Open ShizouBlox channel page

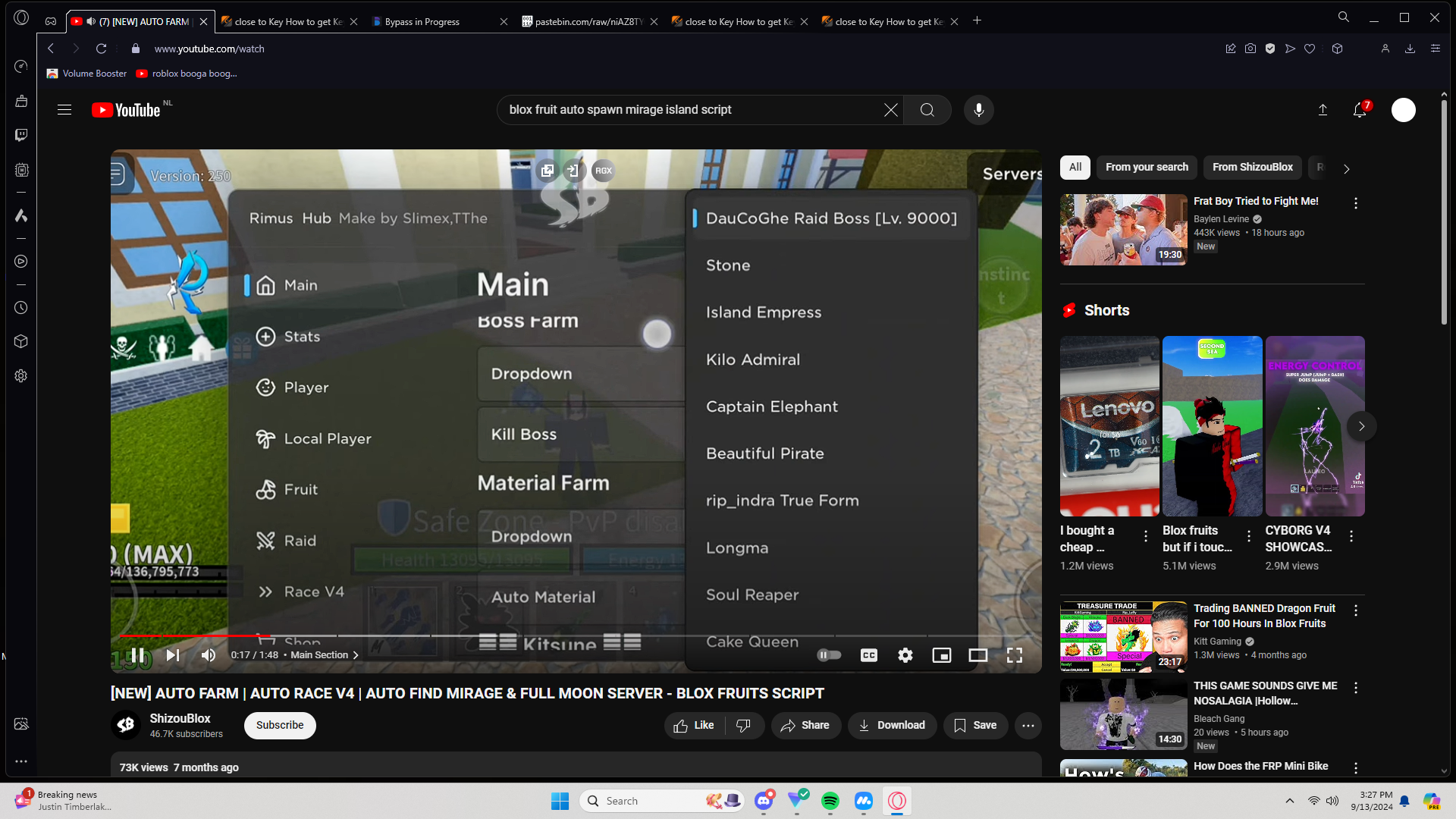(x=180, y=719)
